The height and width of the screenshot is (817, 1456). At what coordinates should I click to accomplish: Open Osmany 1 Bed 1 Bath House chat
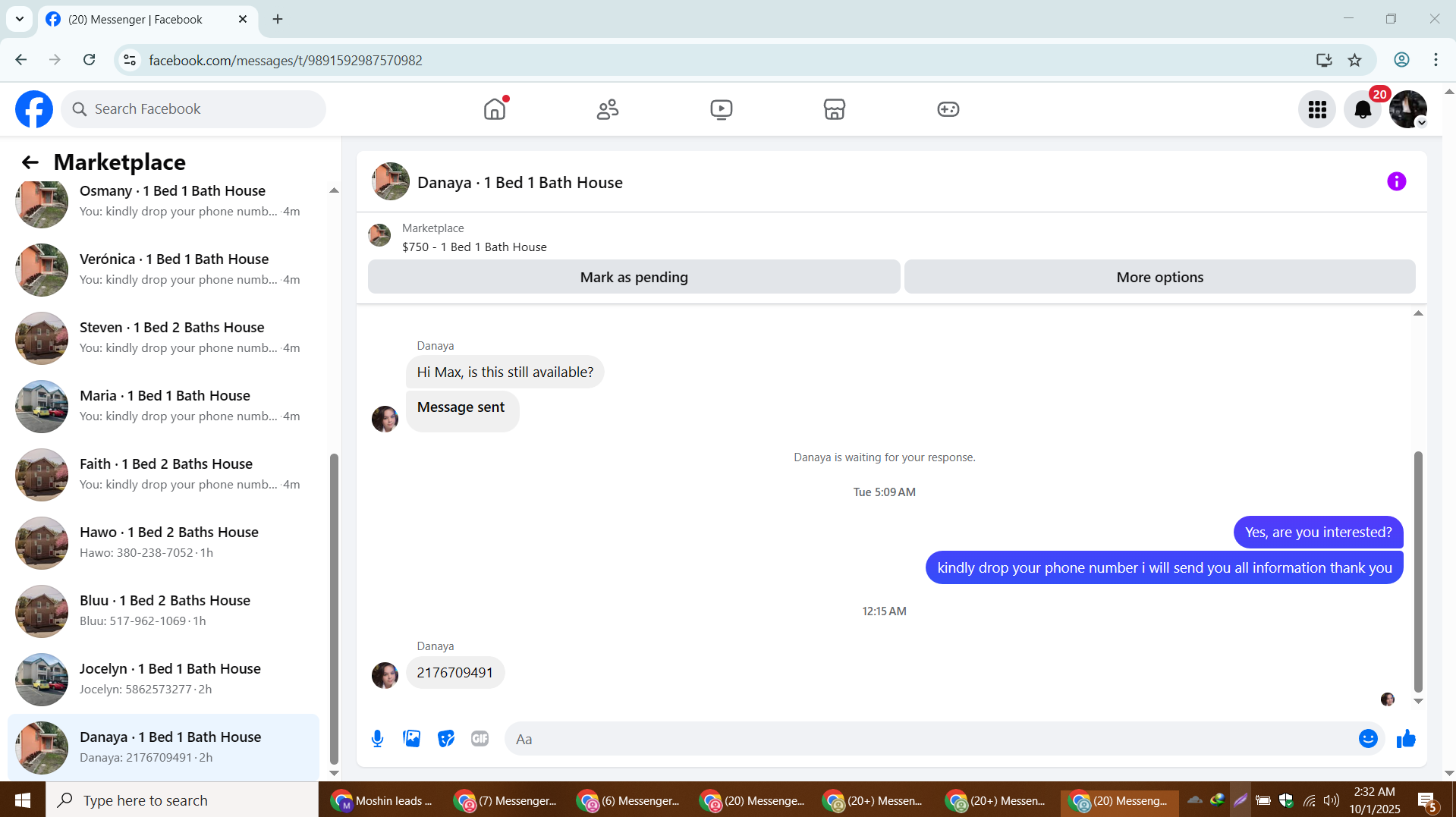tap(163, 201)
